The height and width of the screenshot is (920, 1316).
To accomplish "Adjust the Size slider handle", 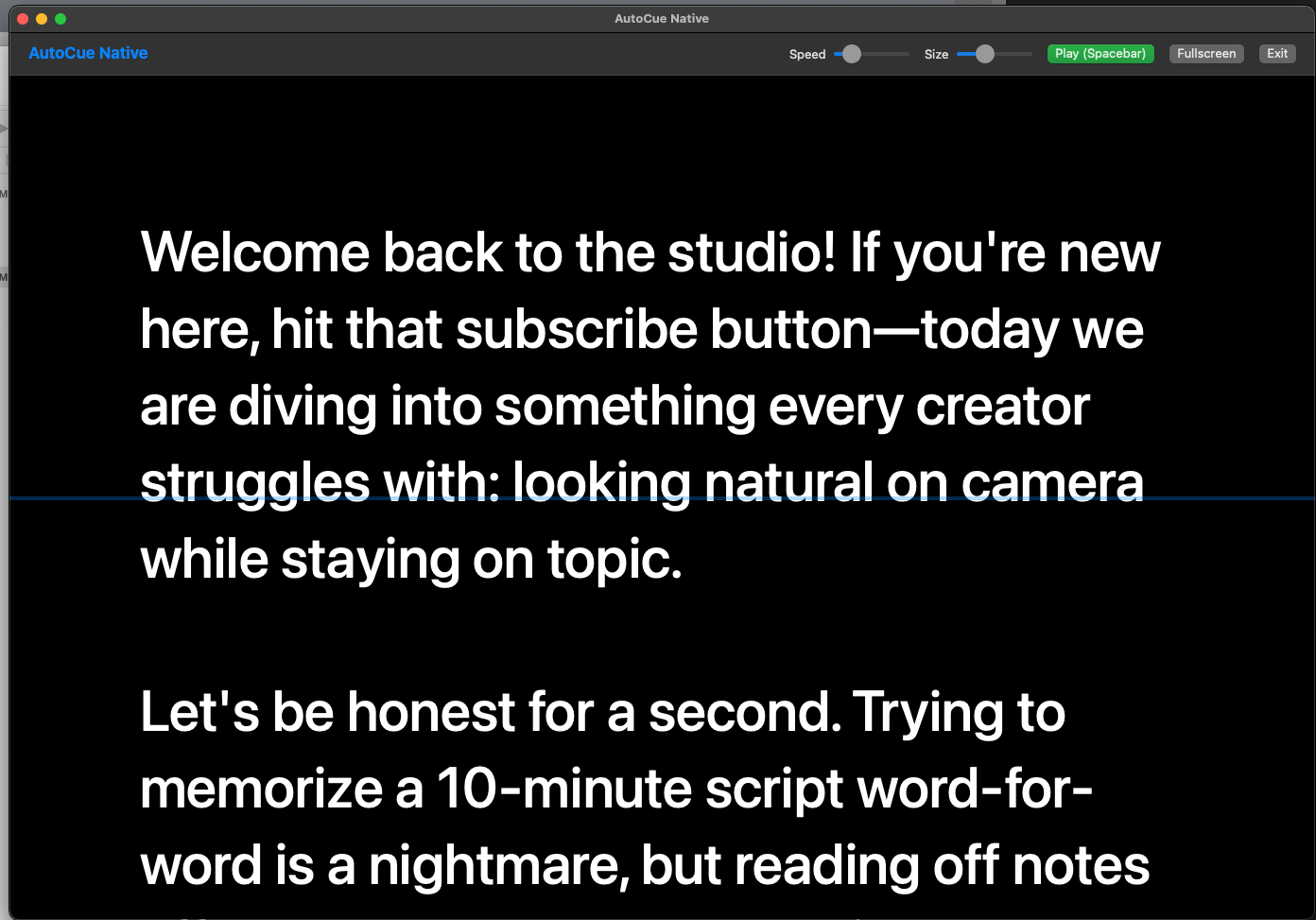I will click(985, 54).
